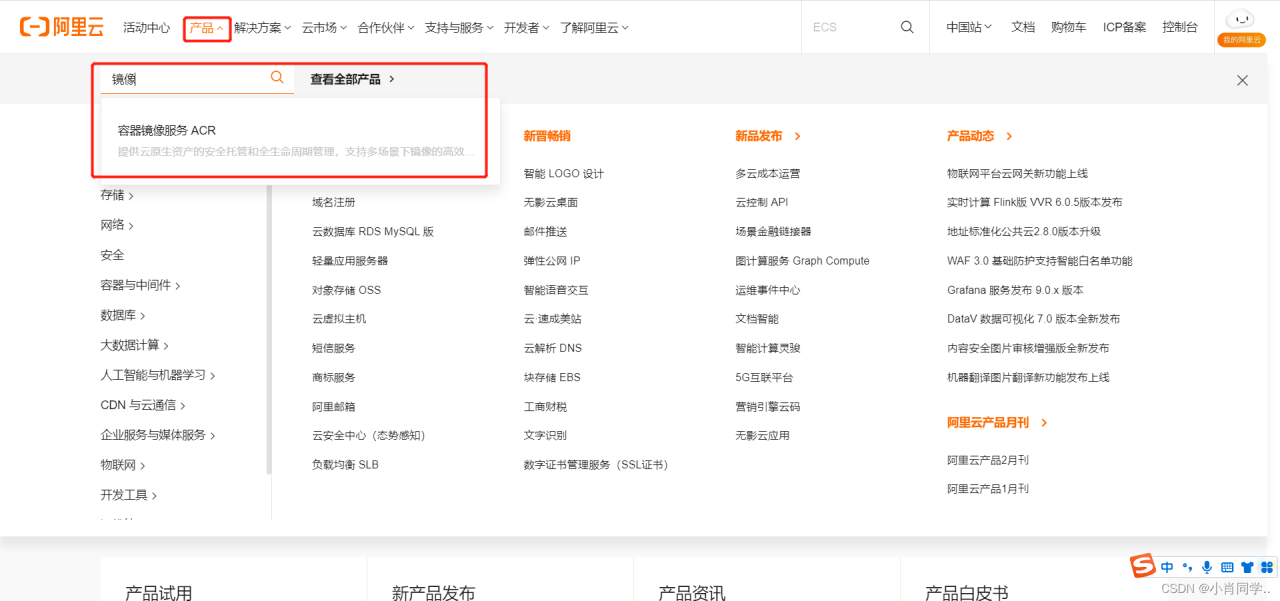This screenshot has width=1280, height=601.
Task: Click the 活动中心 menu item
Action: 147,27
